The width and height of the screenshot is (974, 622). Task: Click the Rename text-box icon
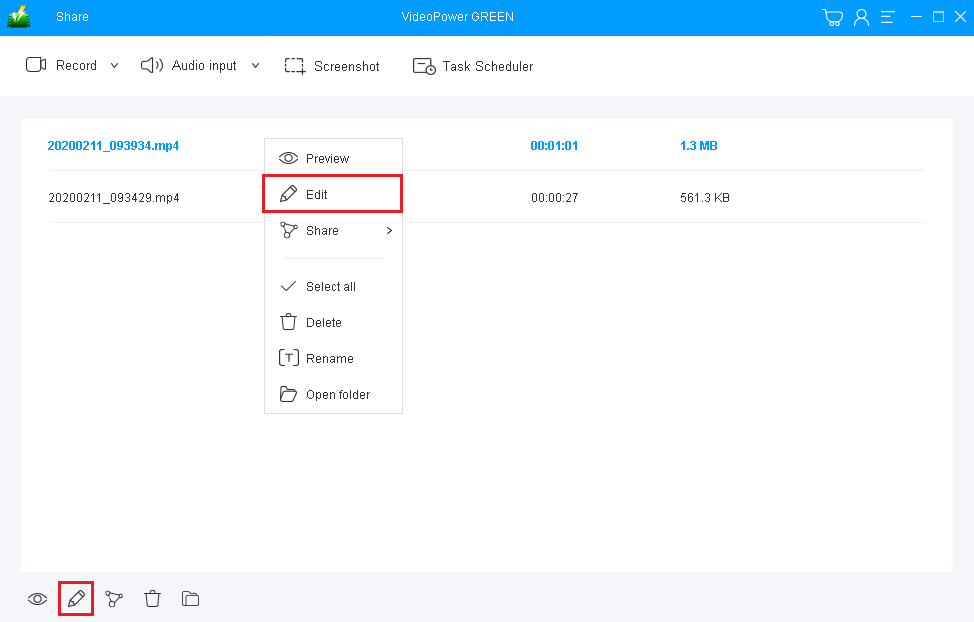click(x=289, y=358)
